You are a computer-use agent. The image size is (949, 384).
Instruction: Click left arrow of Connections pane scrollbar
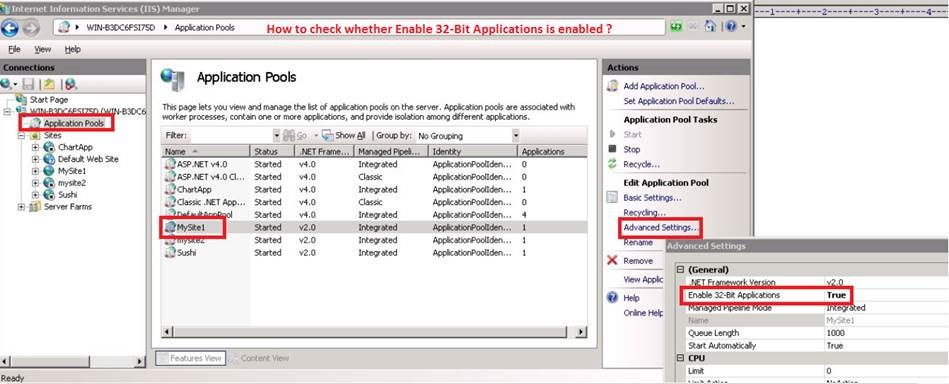click(x=5, y=362)
